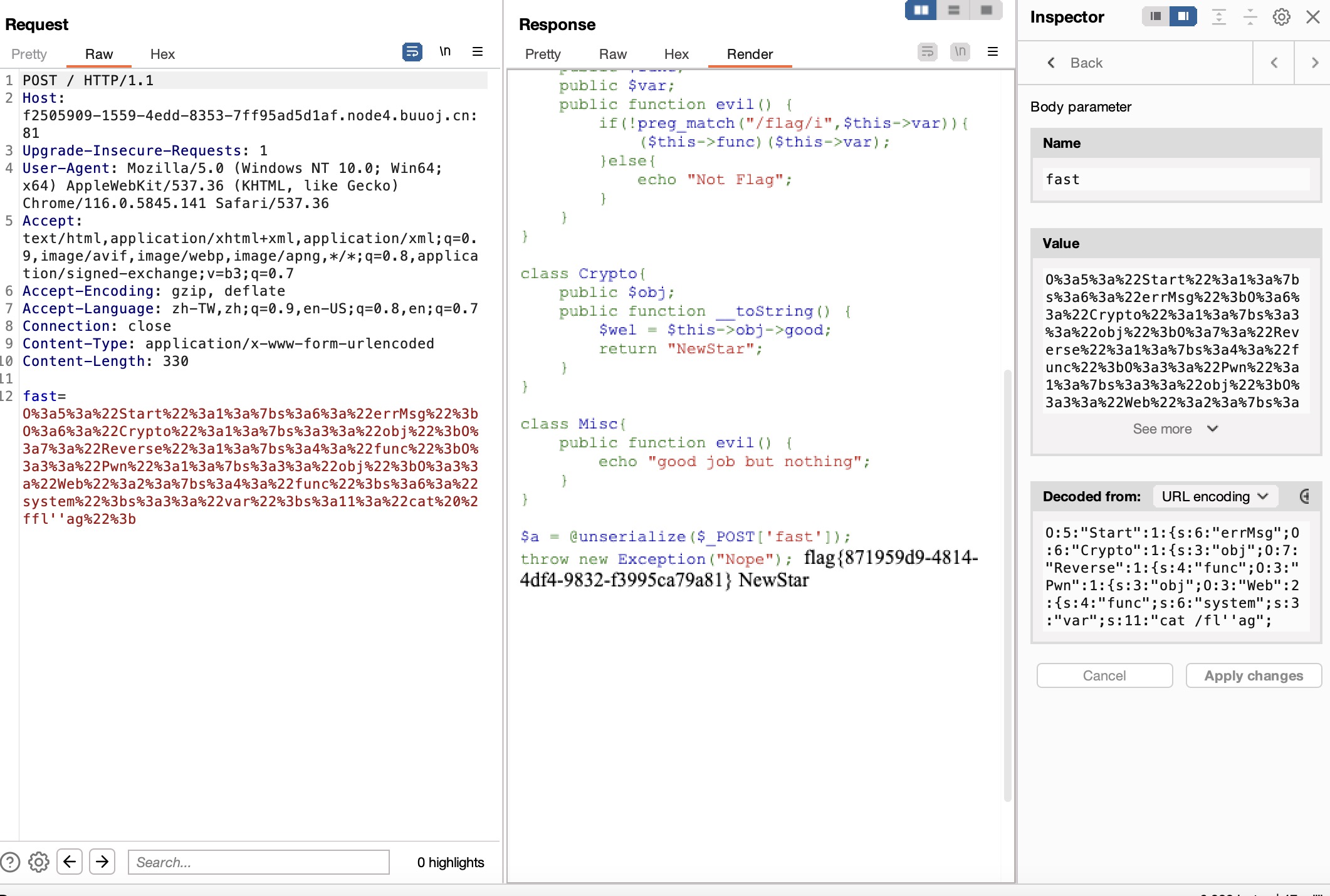Open Response panel hamburger menu
The height and width of the screenshot is (896, 1330).
pyautogui.click(x=993, y=52)
